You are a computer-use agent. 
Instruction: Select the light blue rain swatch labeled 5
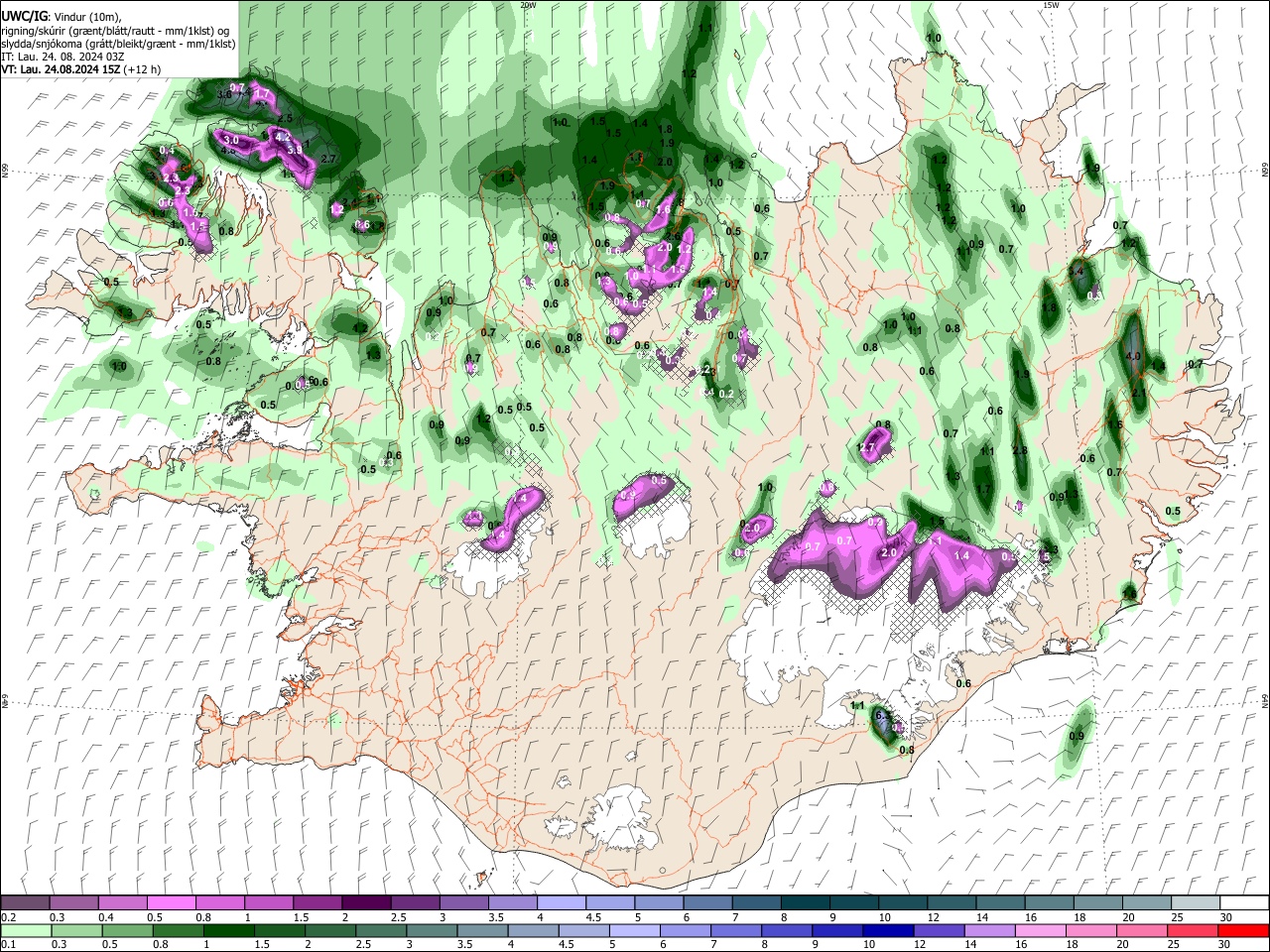pos(634,930)
